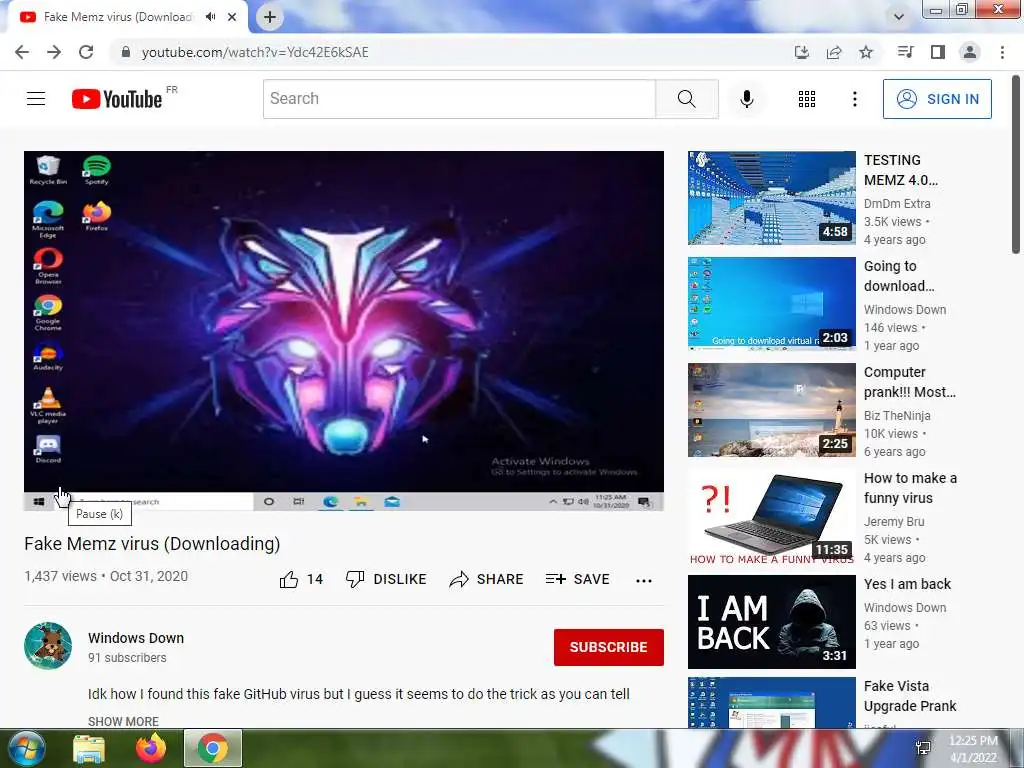Click the SHARE button
The width and height of the screenshot is (1024, 768).
pyautogui.click(x=487, y=579)
